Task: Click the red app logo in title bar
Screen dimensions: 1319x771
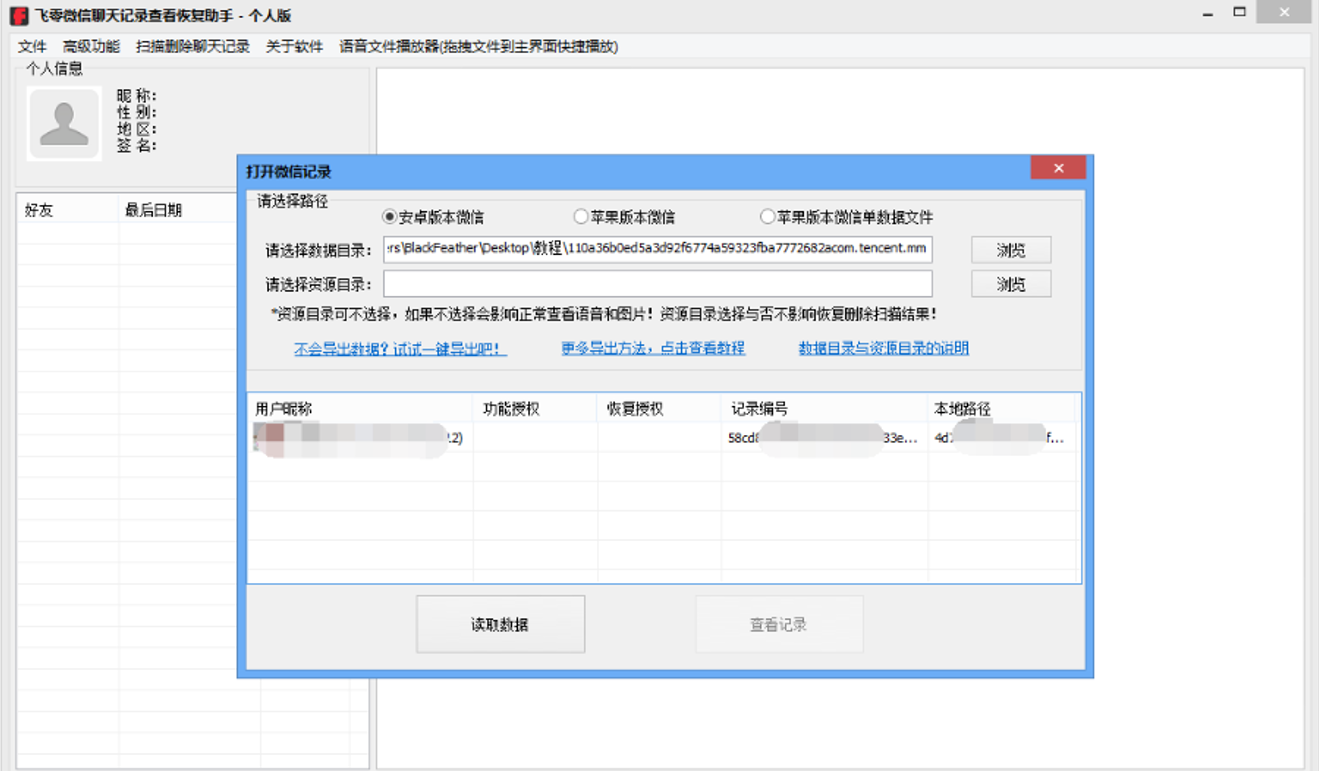Action: click(x=18, y=16)
